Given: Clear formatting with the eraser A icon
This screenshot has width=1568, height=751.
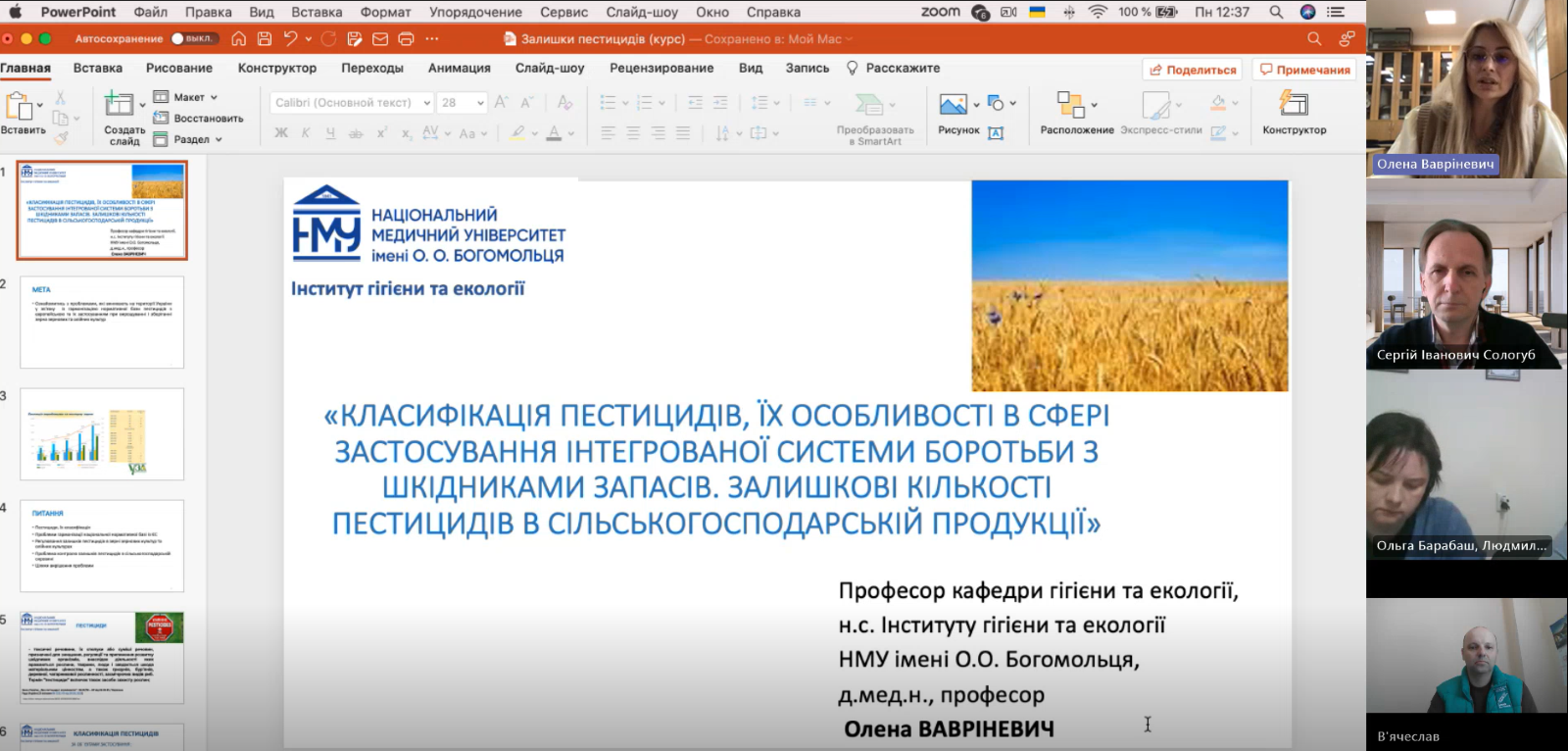Looking at the screenshot, I should (564, 102).
